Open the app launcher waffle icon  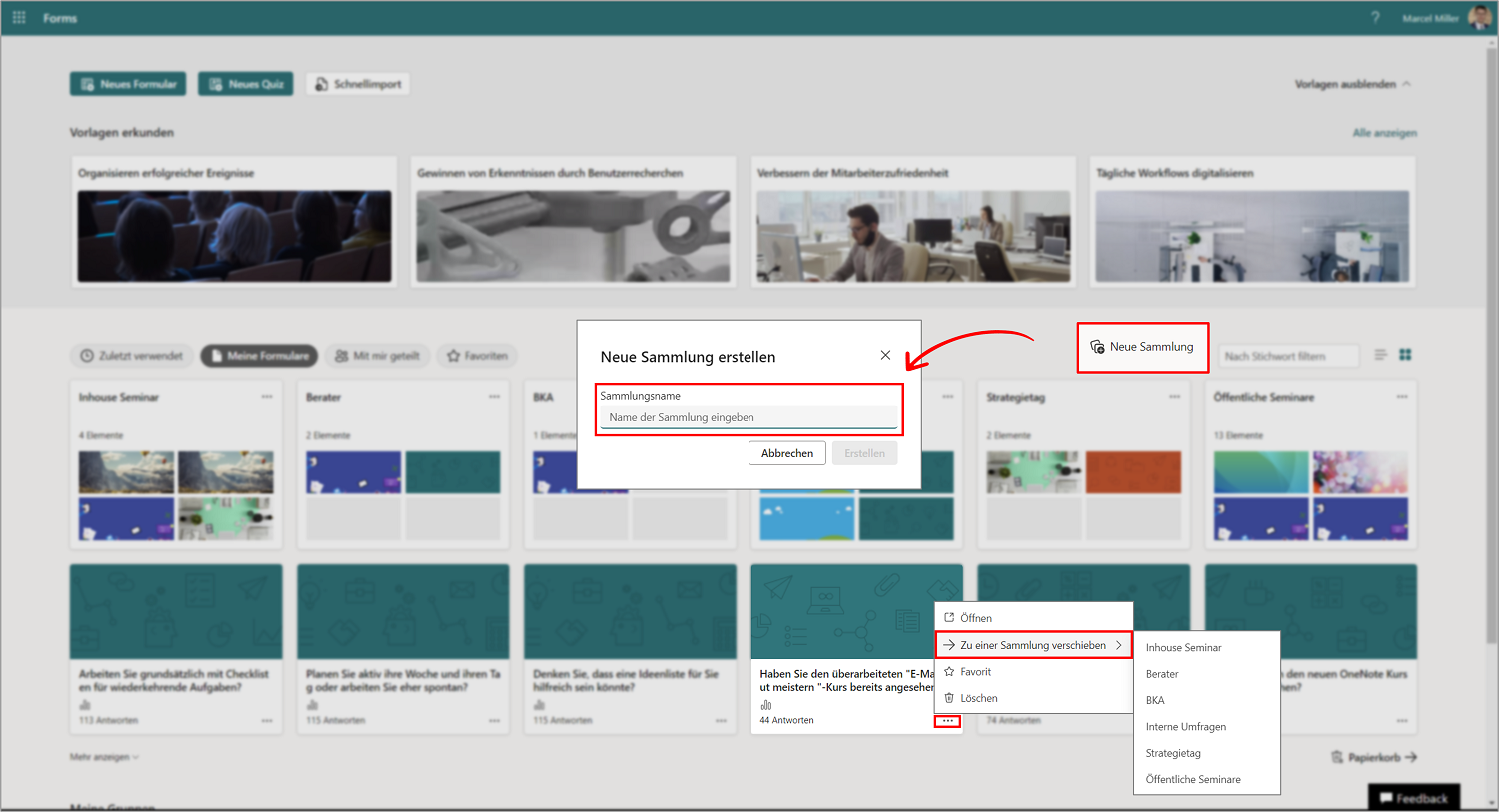pyautogui.click(x=19, y=18)
